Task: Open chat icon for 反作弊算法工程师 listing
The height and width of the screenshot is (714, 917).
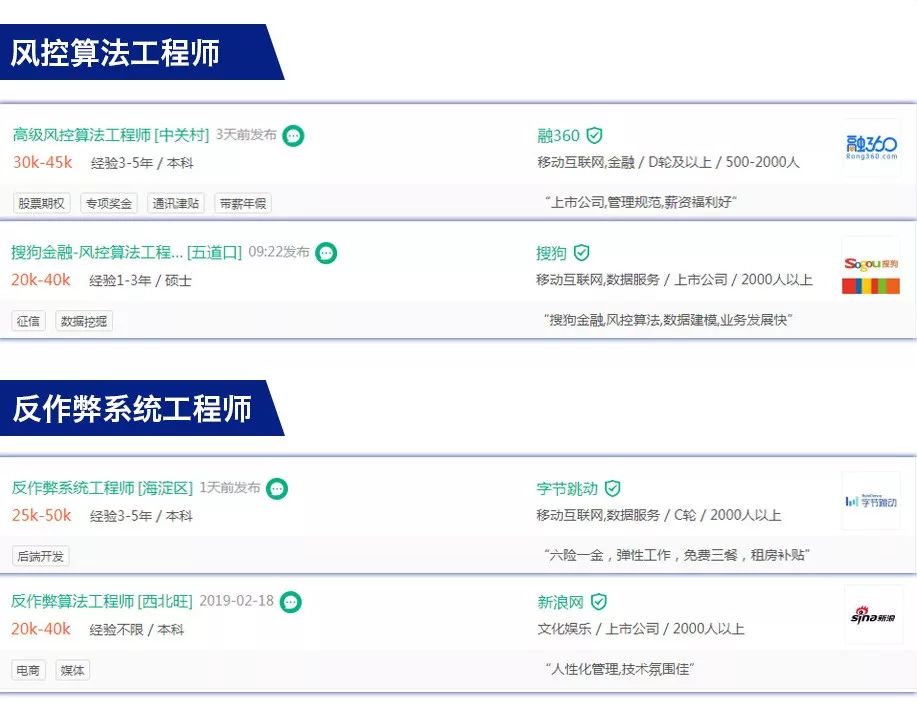Action: point(291,602)
